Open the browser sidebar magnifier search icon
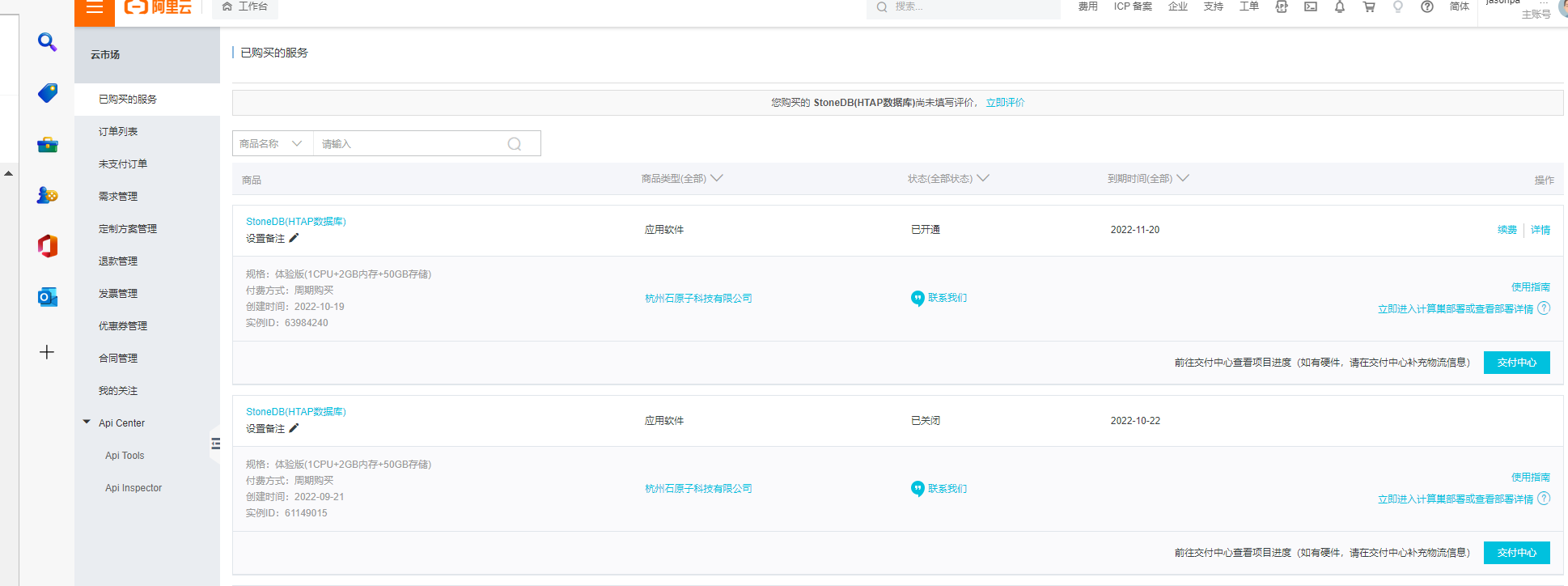 click(x=48, y=42)
